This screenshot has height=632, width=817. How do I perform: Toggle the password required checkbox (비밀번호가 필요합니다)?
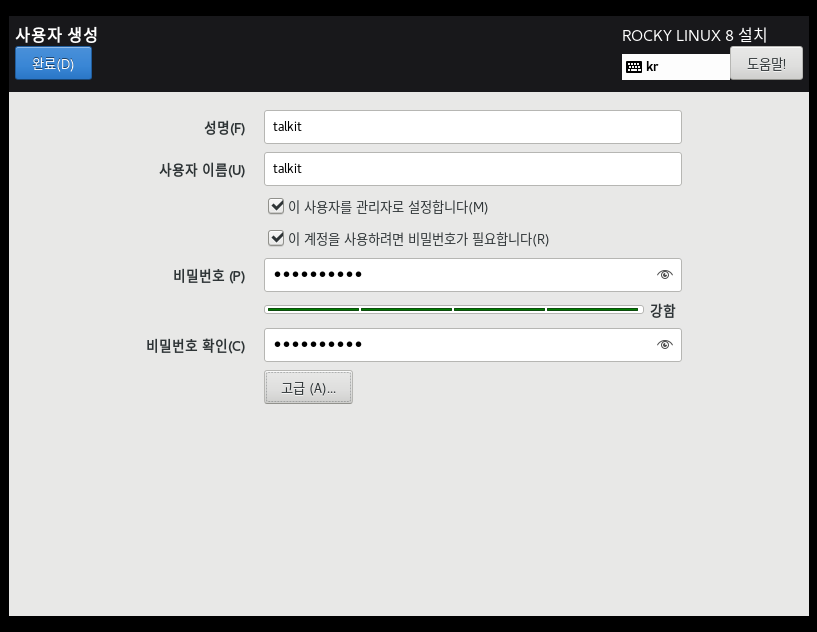pyautogui.click(x=276, y=238)
